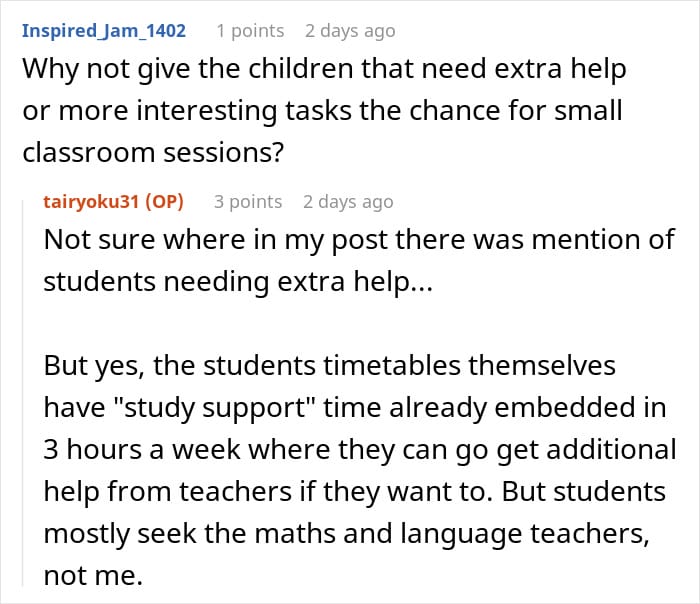This screenshot has width=700, height=604.
Task: Open tairyoku31 (OP) username link
Action: 113,202
